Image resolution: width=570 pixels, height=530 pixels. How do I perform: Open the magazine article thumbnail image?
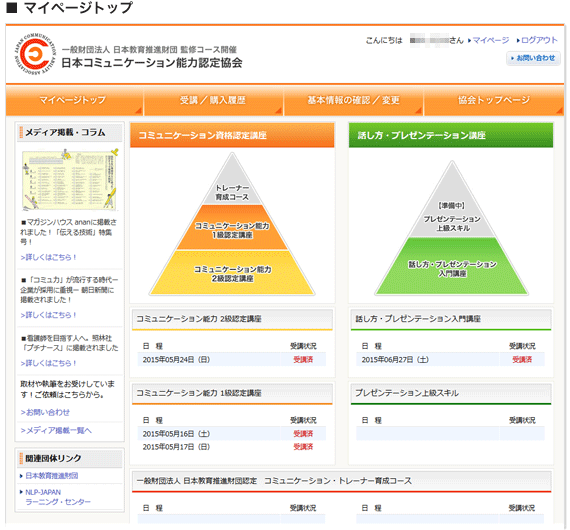pyautogui.click(x=70, y=180)
